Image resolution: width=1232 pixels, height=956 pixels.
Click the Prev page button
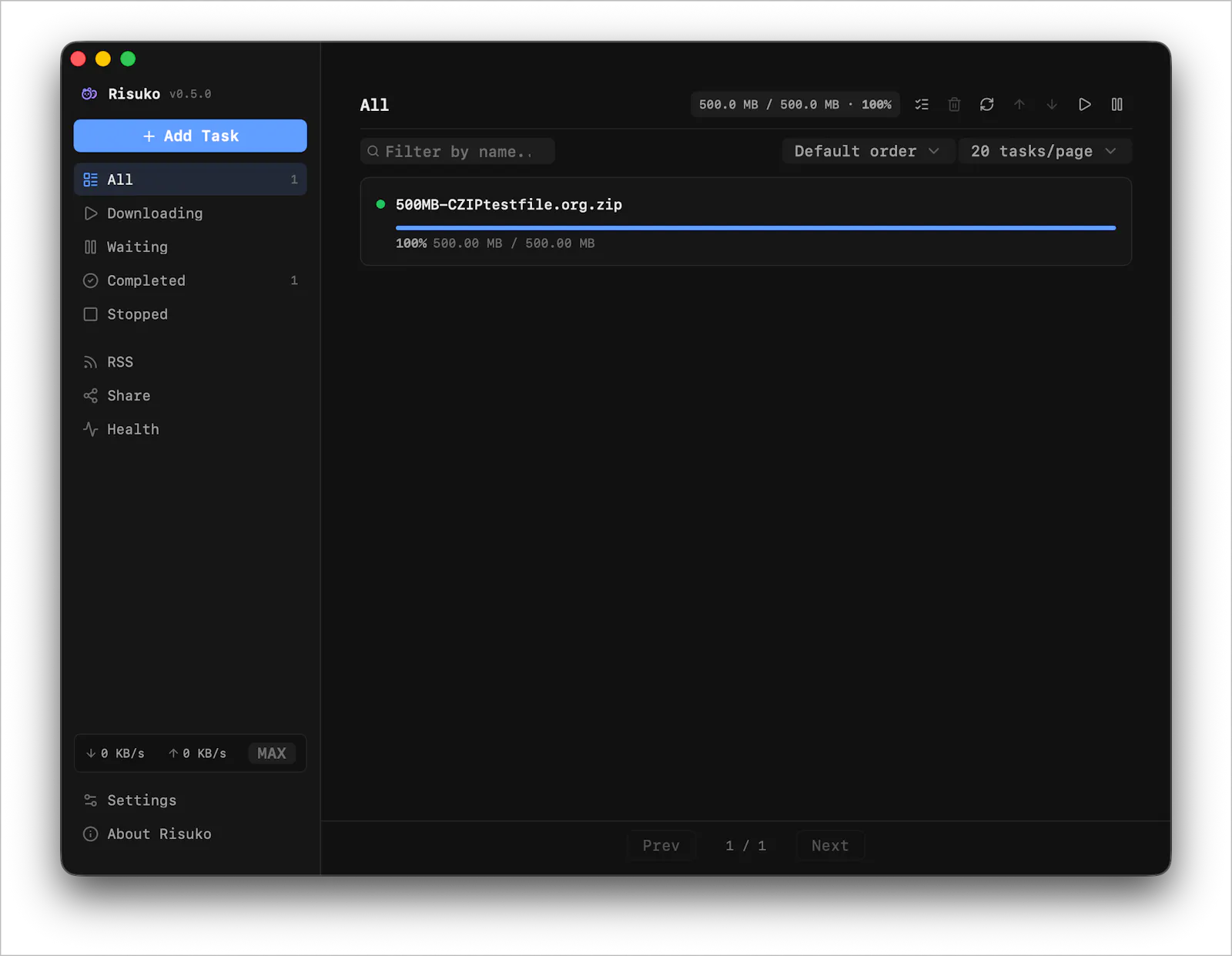[x=661, y=846]
